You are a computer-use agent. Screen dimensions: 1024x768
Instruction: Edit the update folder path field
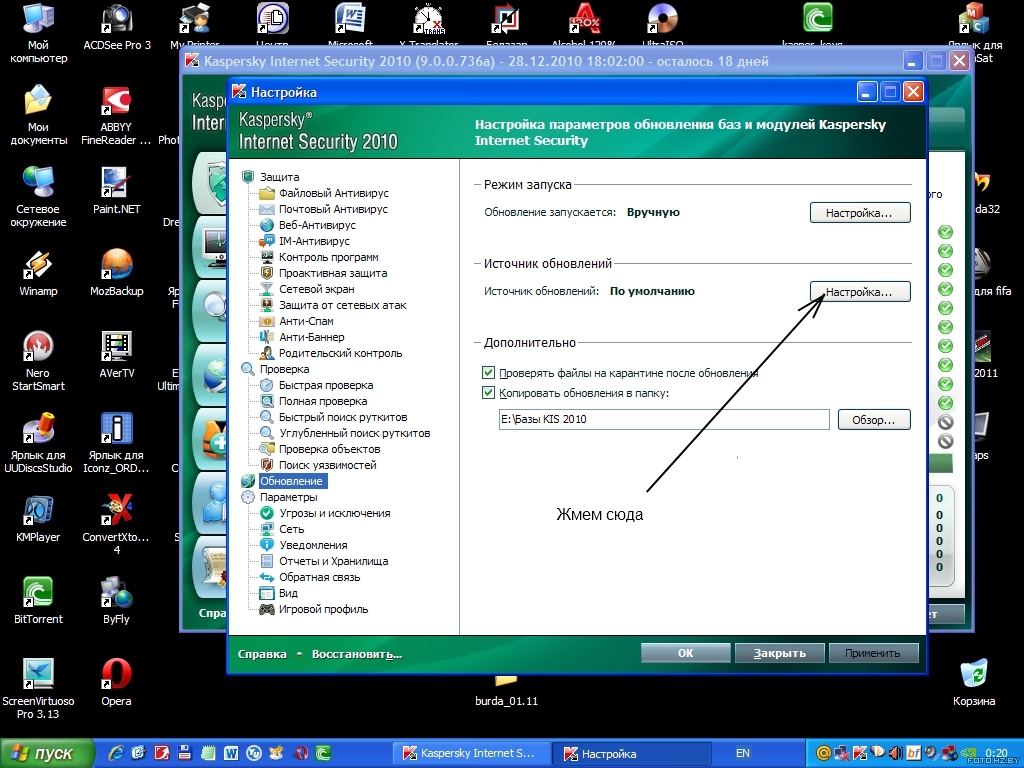click(x=664, y=419)
